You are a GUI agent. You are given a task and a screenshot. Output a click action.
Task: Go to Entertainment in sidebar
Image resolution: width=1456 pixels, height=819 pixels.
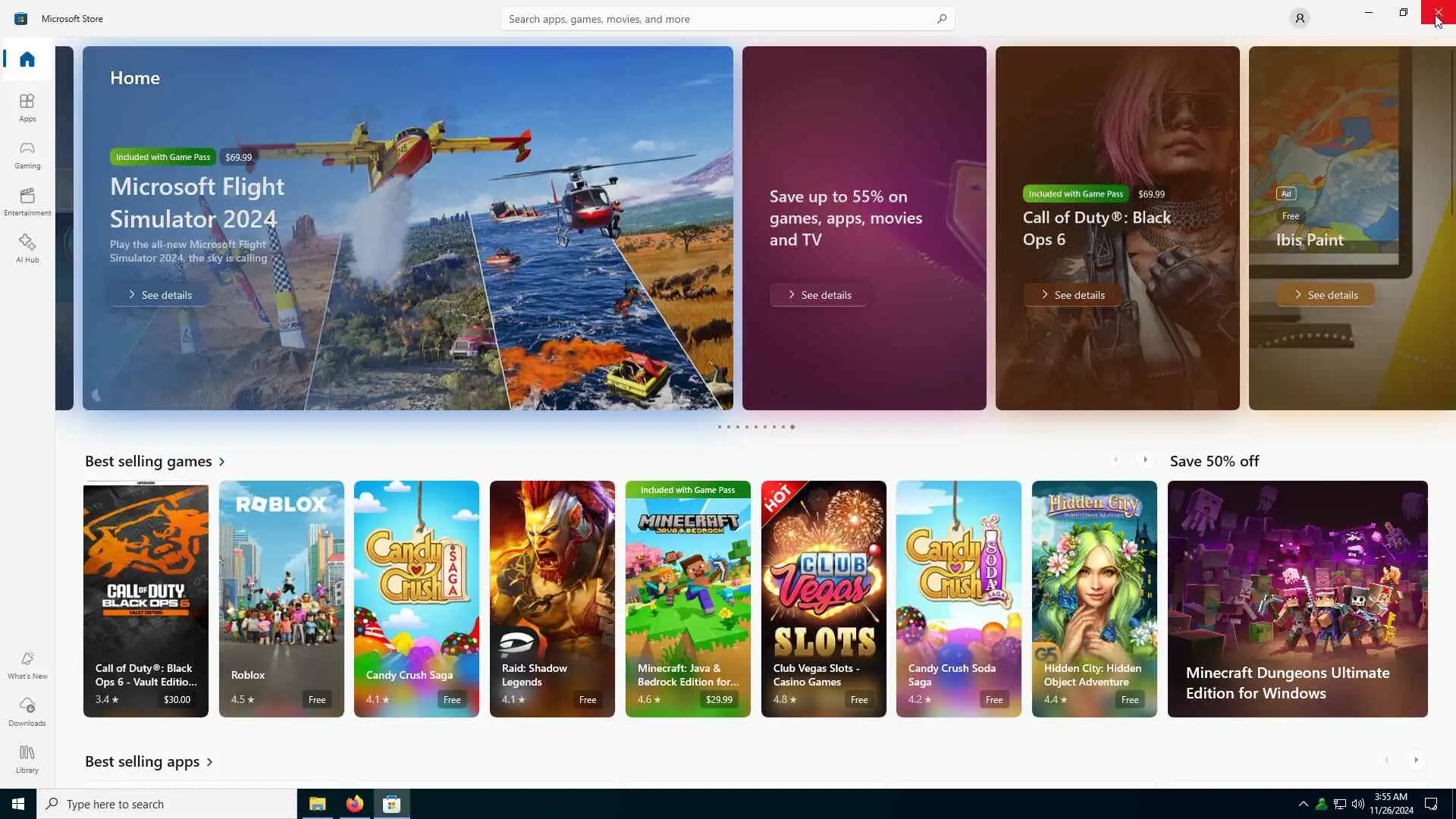(27, 201)
